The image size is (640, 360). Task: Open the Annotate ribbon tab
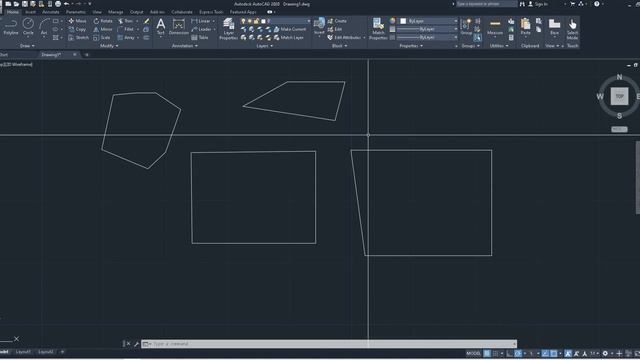click(51, 12)
